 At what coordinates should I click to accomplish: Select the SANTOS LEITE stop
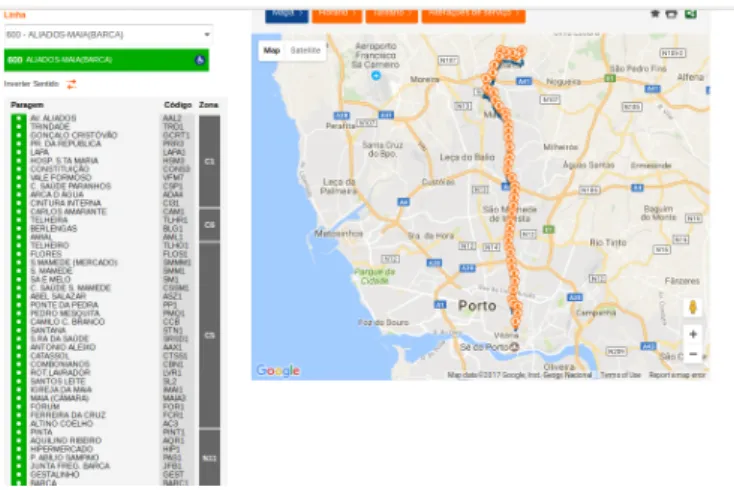click(x=58, y=381)
